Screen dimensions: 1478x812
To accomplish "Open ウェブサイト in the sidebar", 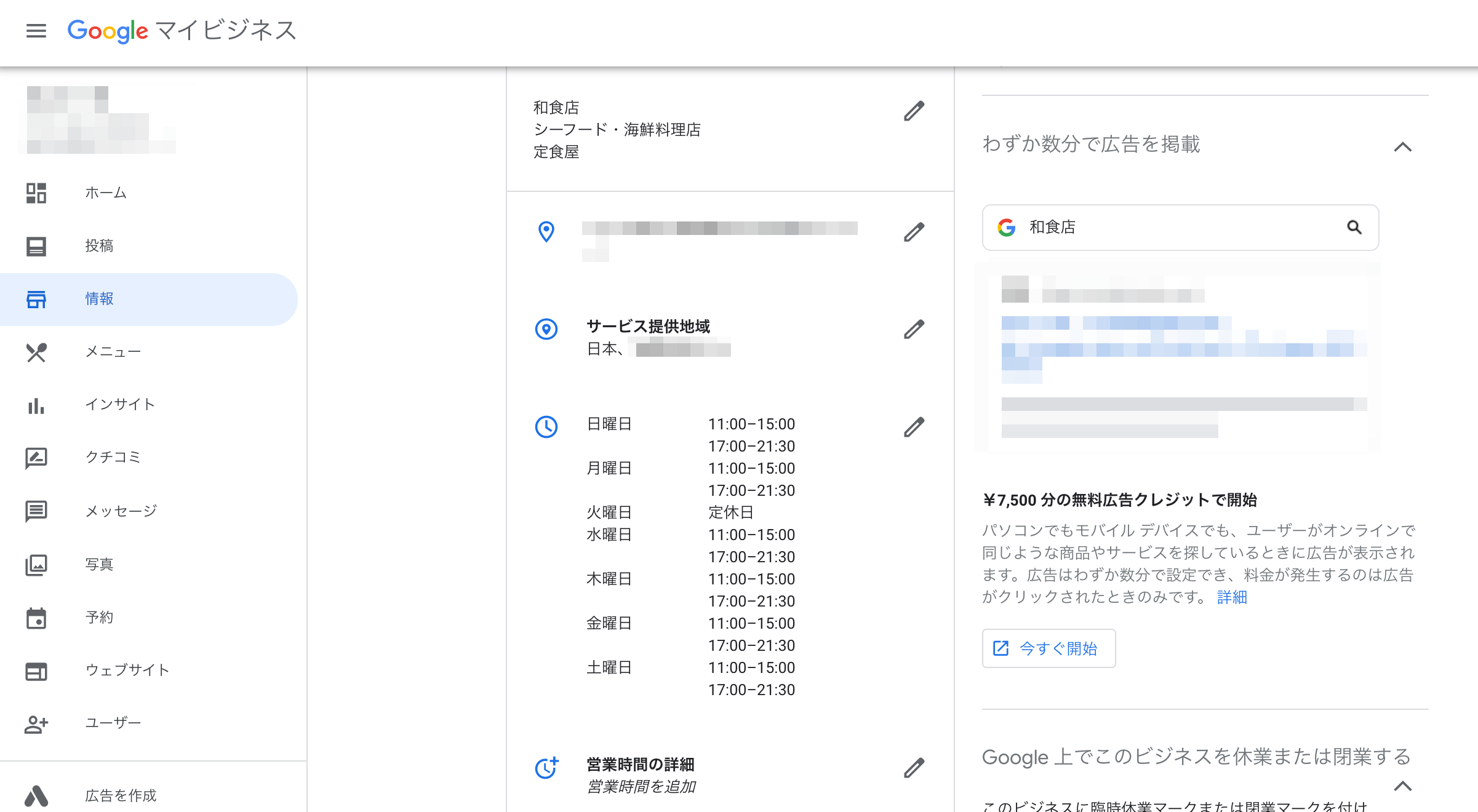I will pos(149,671).
